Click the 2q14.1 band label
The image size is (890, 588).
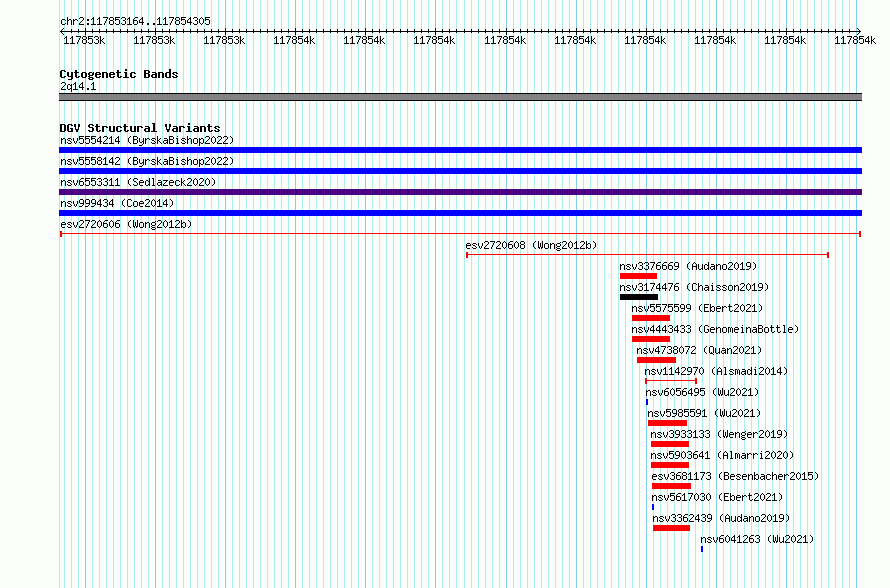click(x=78, y=86)
